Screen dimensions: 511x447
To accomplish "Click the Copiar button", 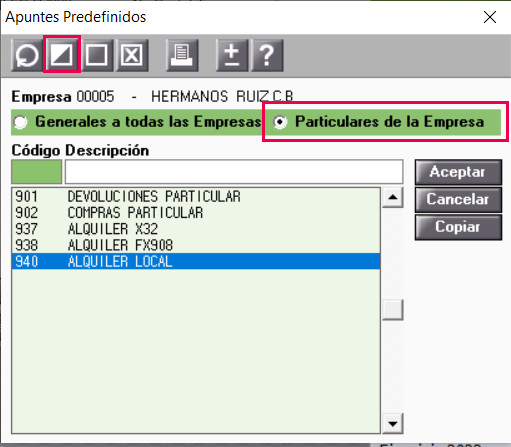I will click(x=458, y=227).
